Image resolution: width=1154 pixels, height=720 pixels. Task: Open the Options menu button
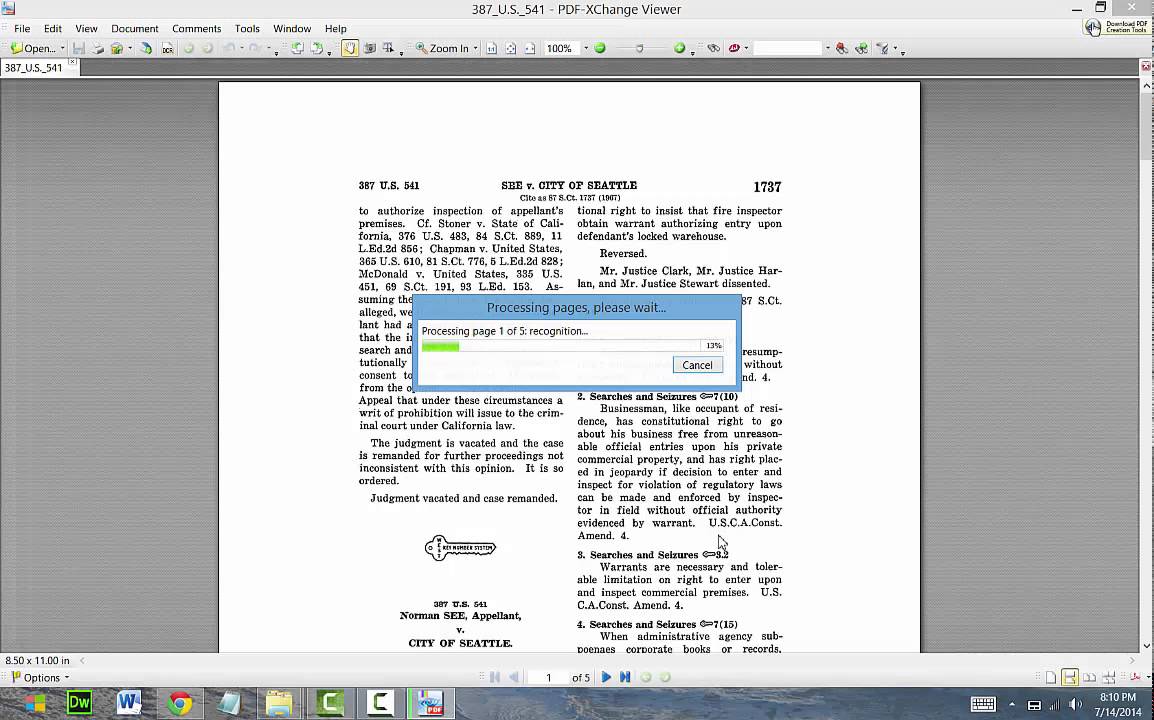(x=40, y=677)
